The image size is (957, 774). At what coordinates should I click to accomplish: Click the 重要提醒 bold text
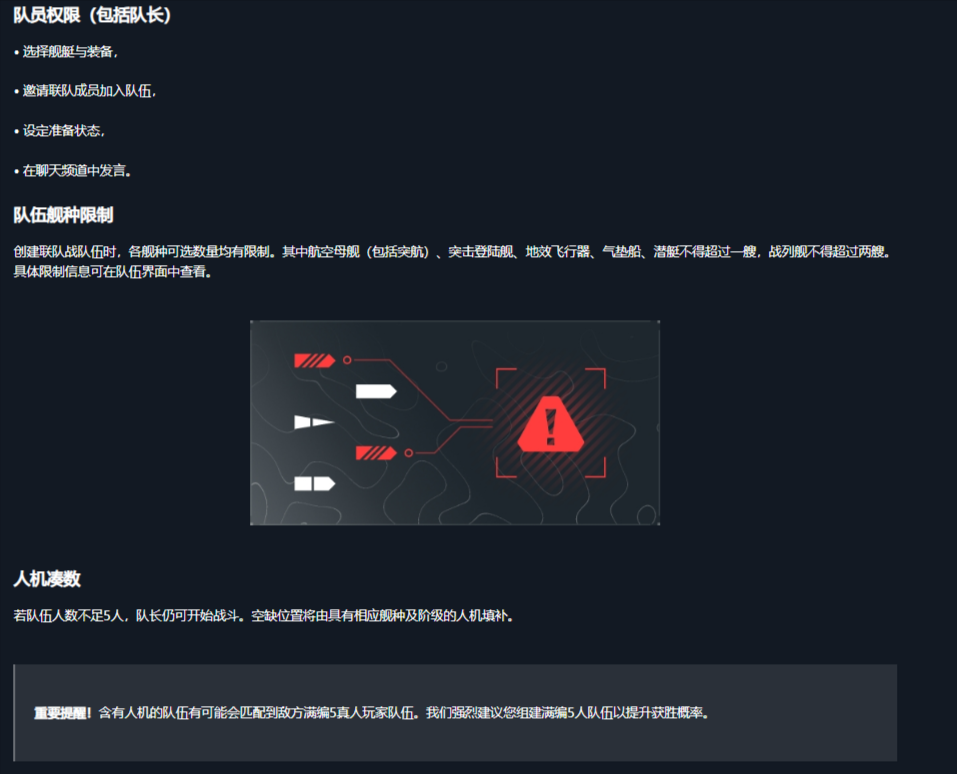click(61, 713)
